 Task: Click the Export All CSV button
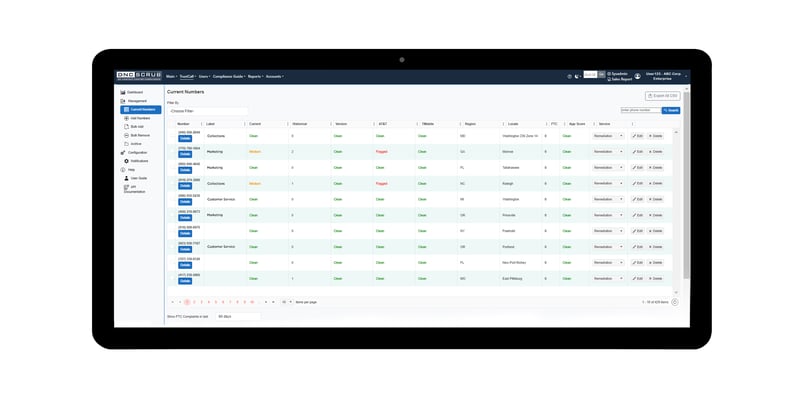click(662, 96)
